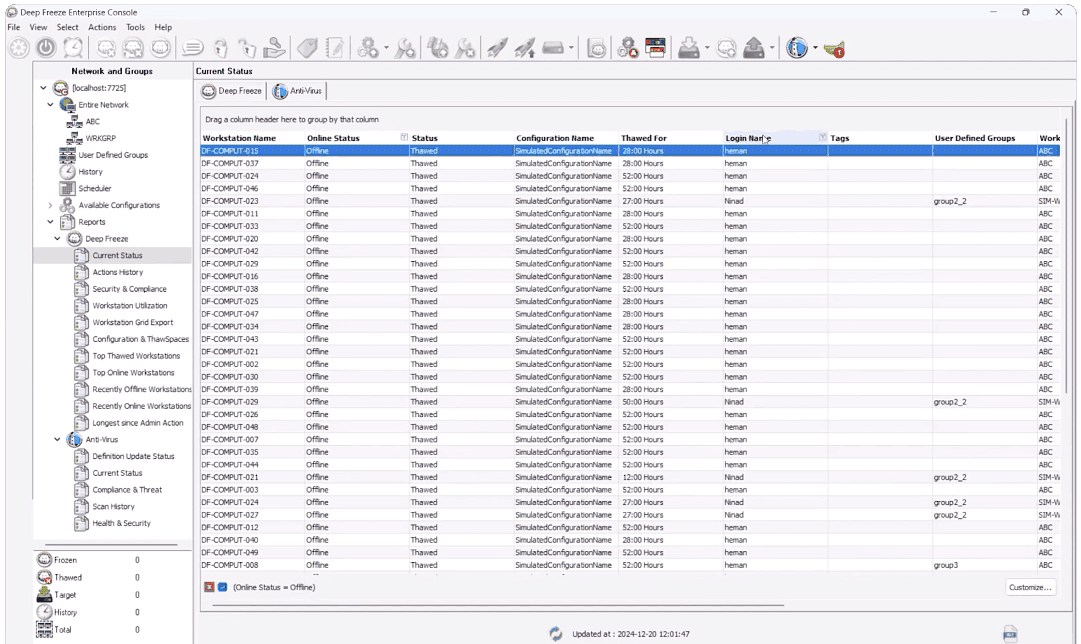Click the Customize... button

tap(1030, 587)
